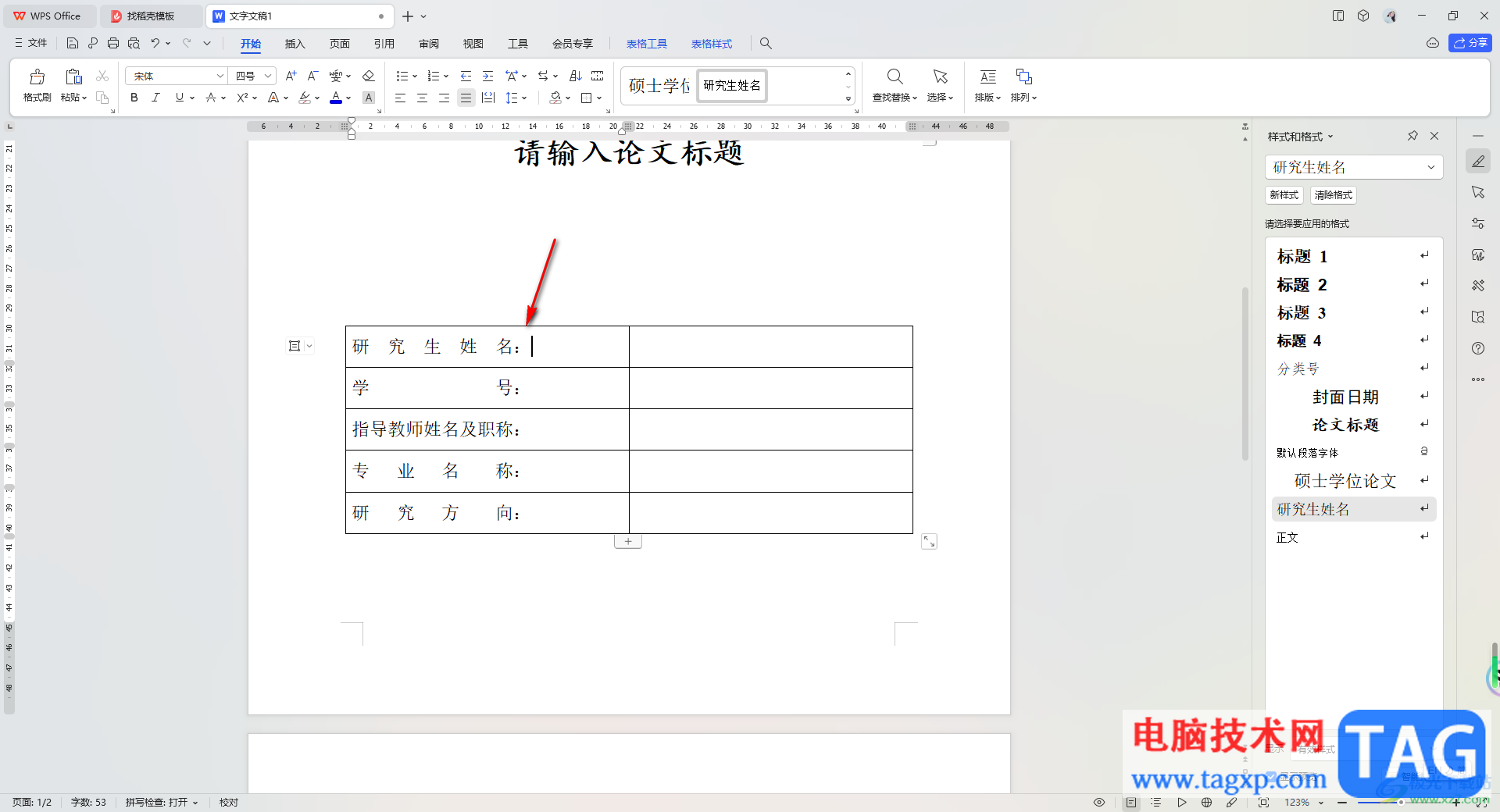Click the eye protection mode icon

(1099, 802)
